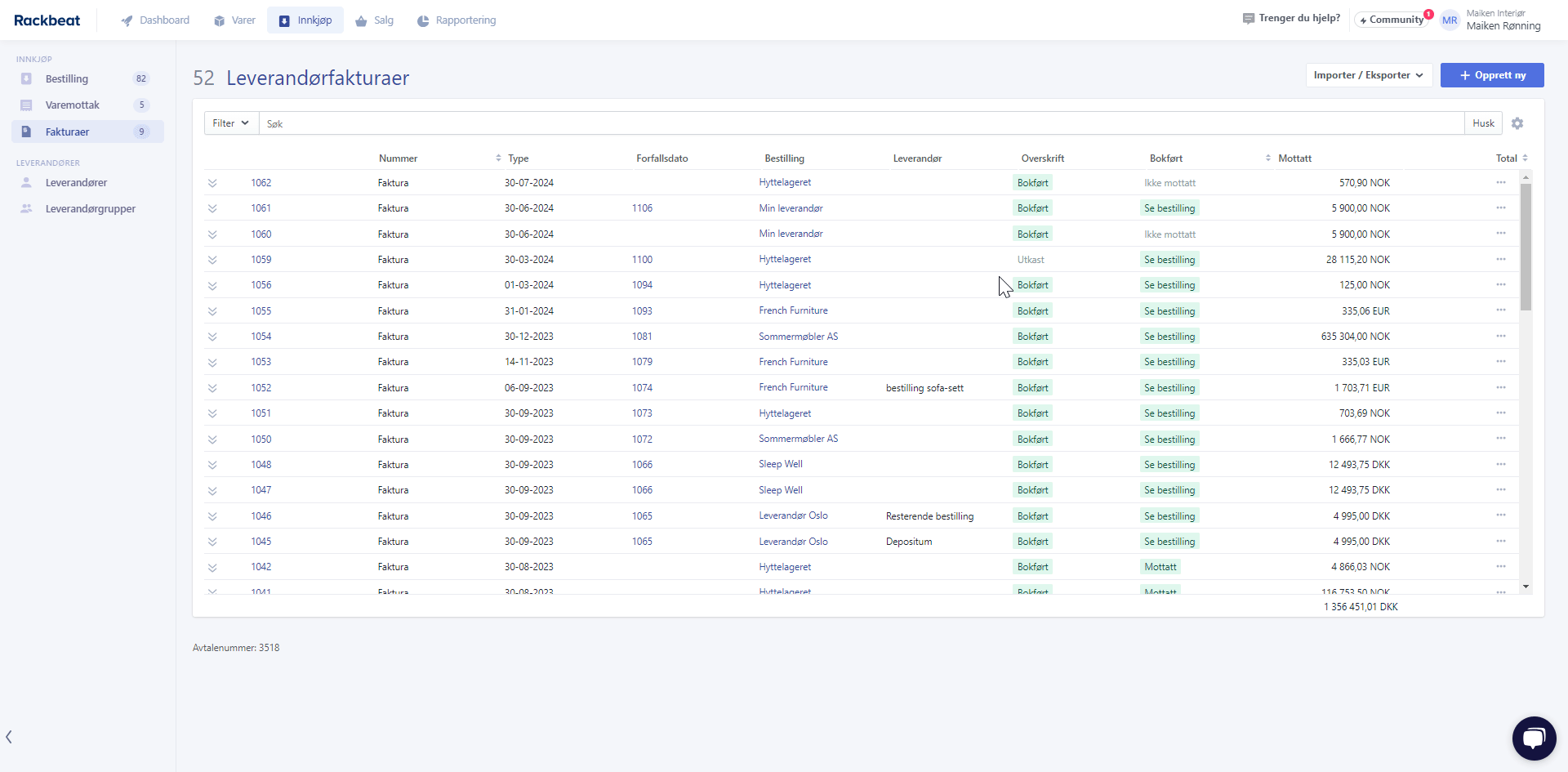
Task: Open the column settings gear icon
Action: (x=1517, y=123)
